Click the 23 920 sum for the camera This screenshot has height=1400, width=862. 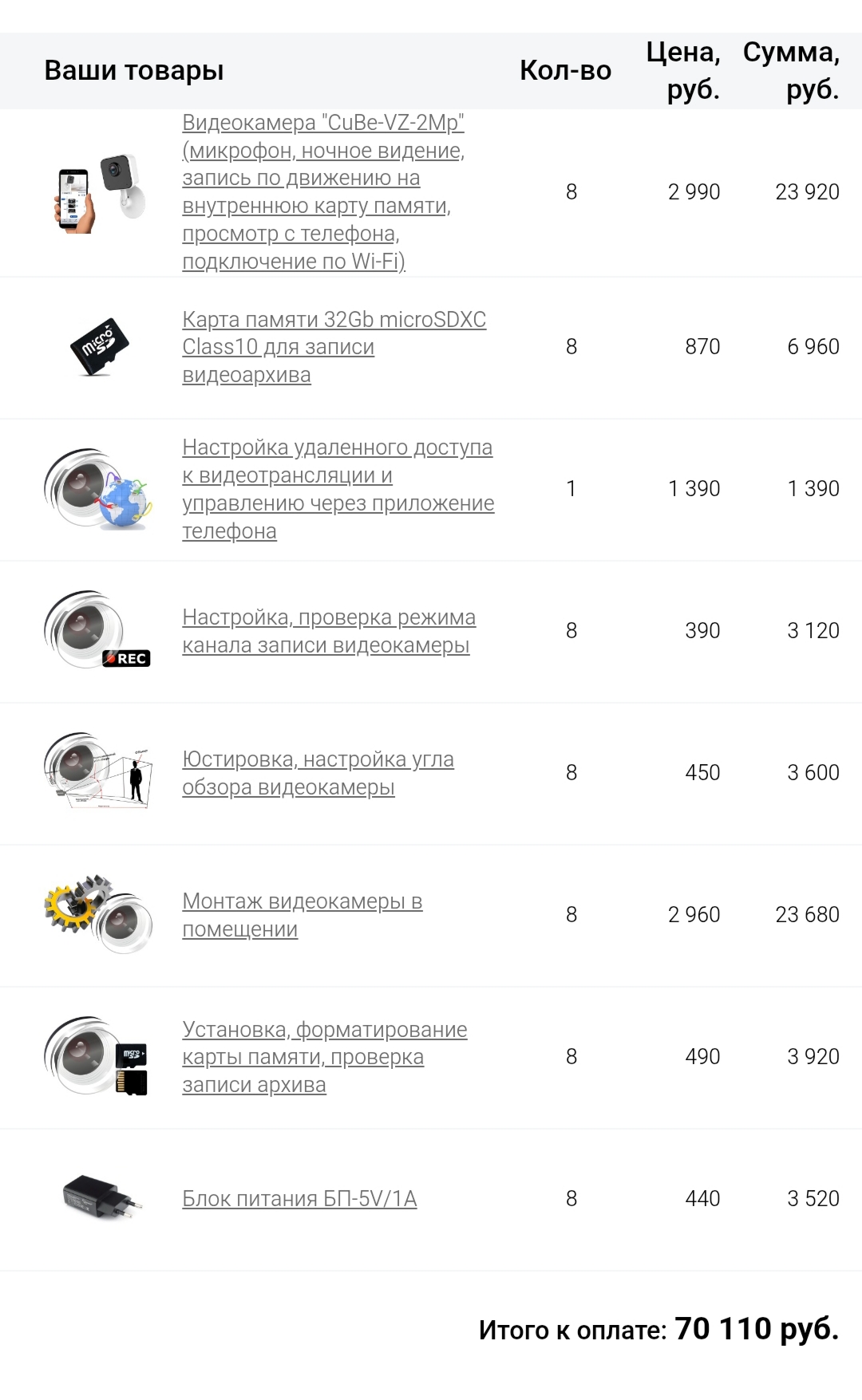[x=807, y=192]
